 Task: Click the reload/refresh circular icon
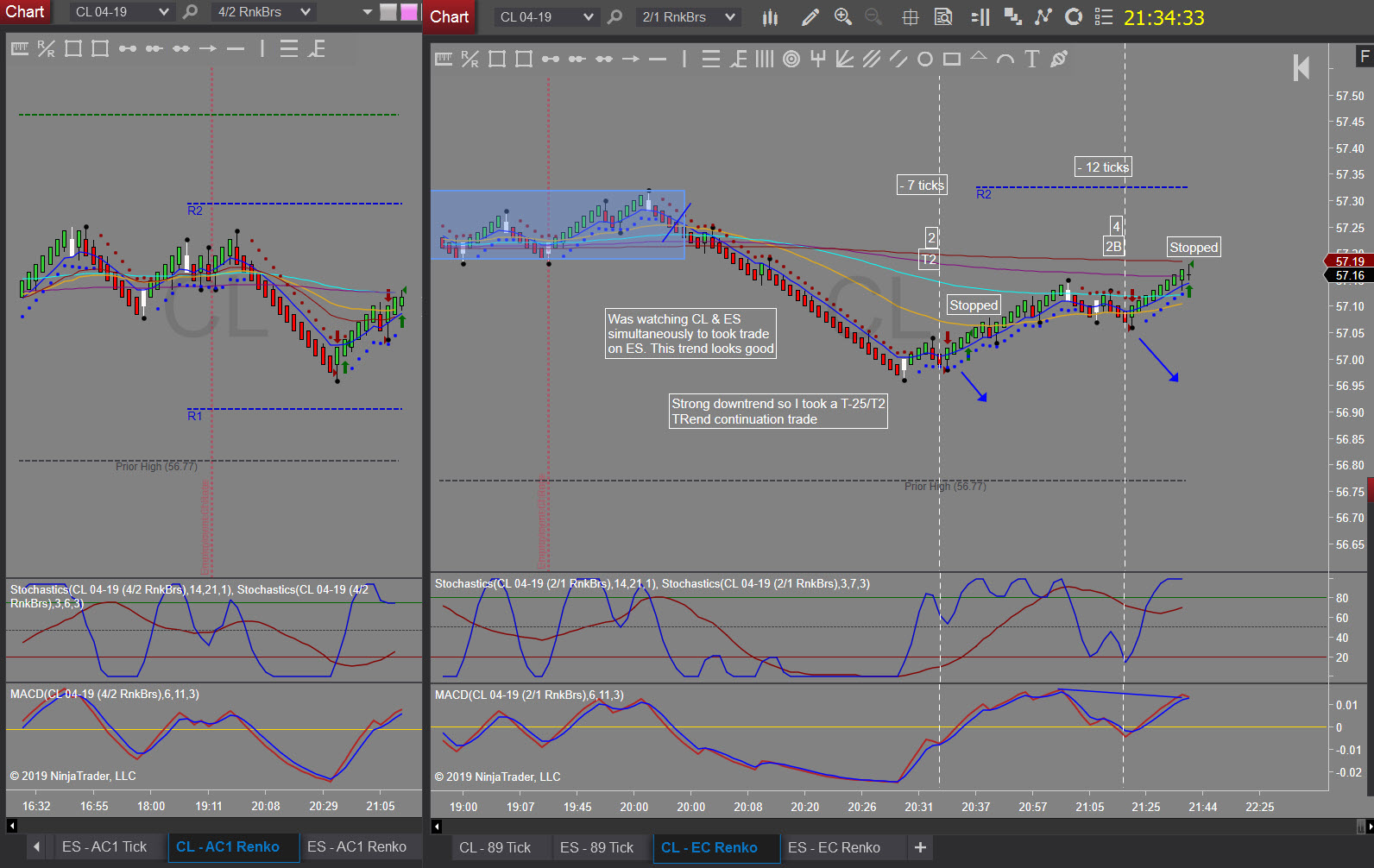click(x=1074, y=17)
